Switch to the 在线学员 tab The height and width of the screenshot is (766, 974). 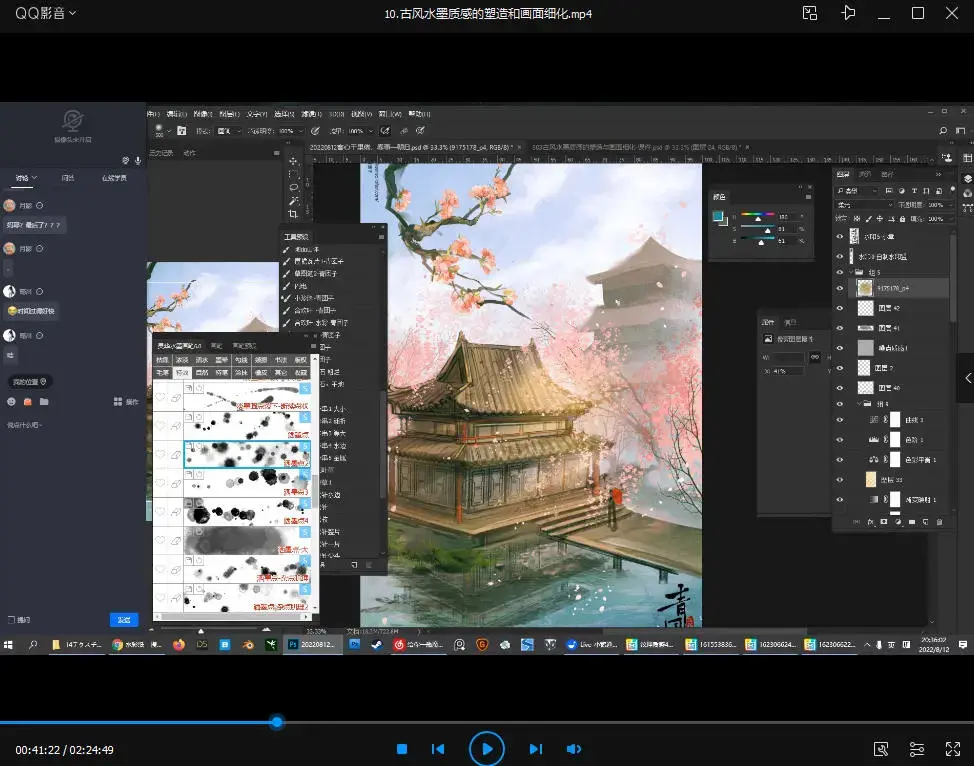114,178
